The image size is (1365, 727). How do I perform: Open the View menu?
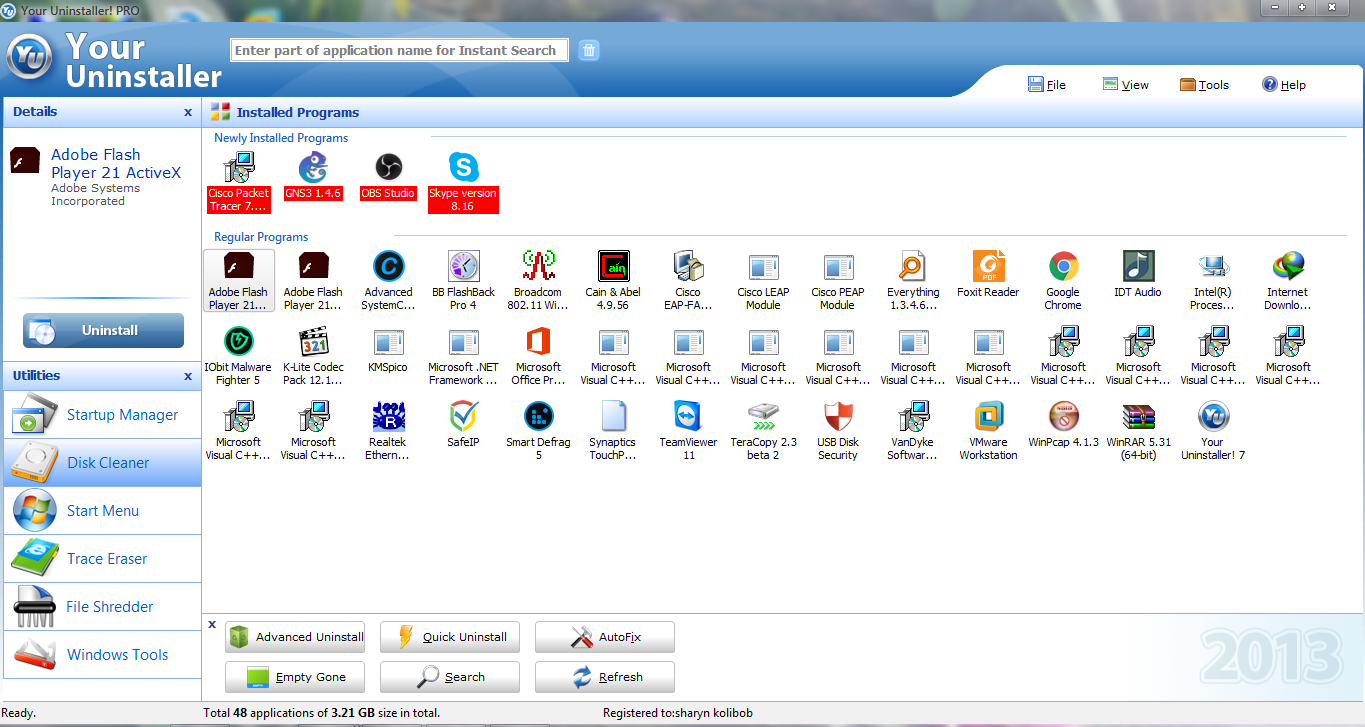coord(1126,84)
